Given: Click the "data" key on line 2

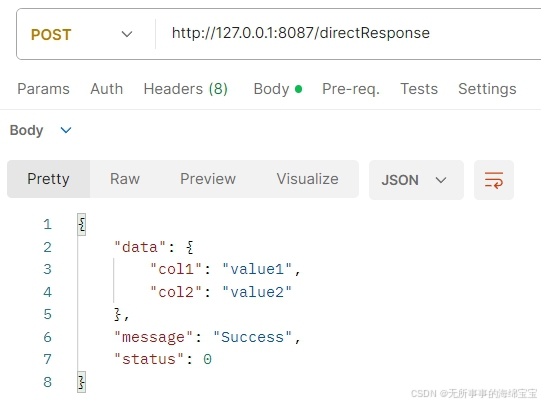Looking at the screenshot, I should coord(140,247).
